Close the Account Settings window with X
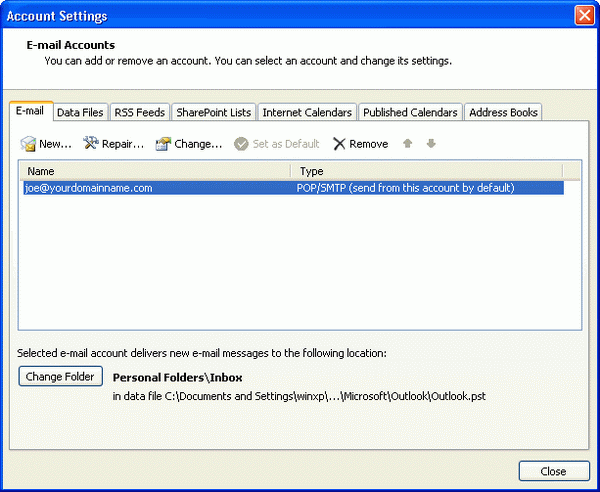 coord(583,15)
